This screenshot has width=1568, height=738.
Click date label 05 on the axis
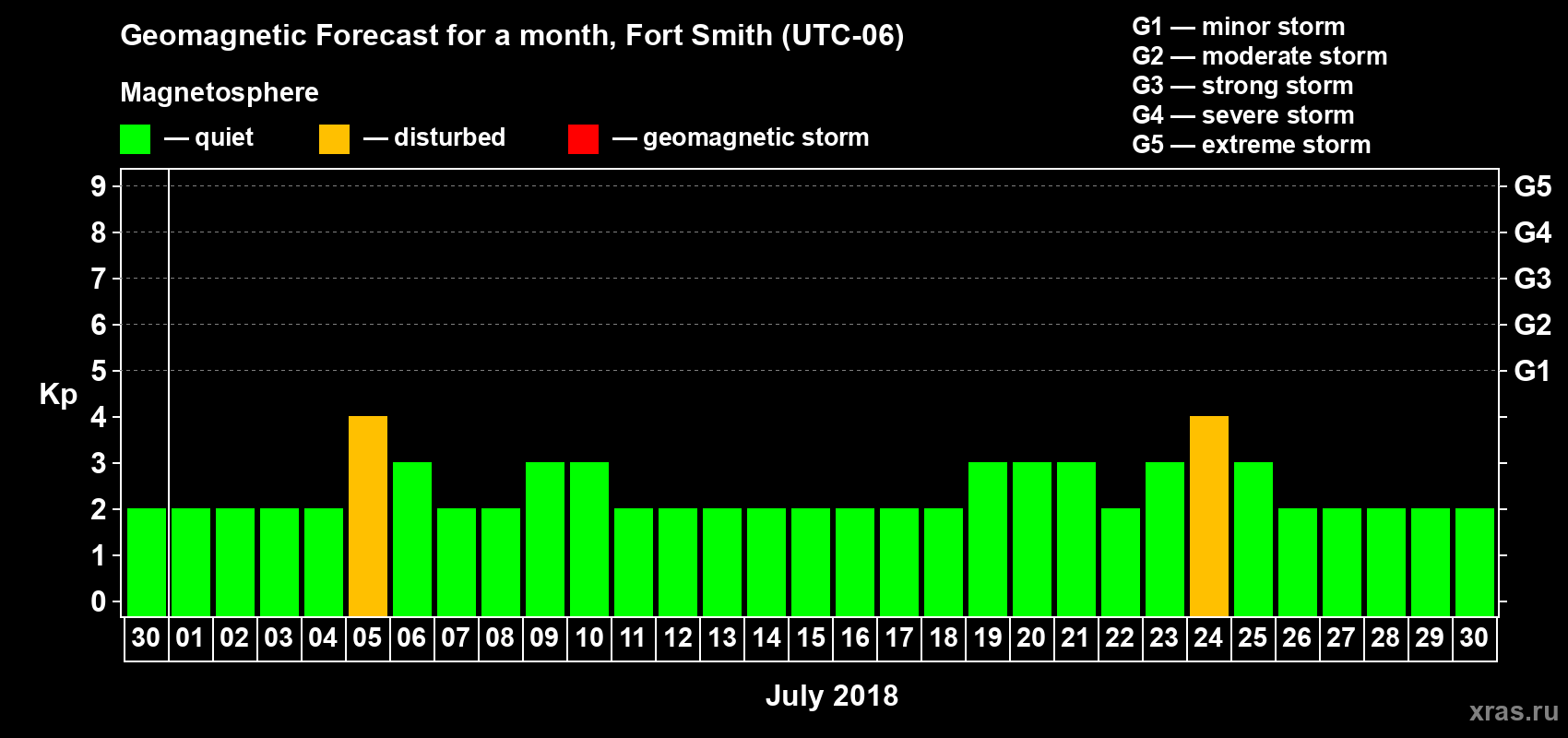click(x=367, y=637)
